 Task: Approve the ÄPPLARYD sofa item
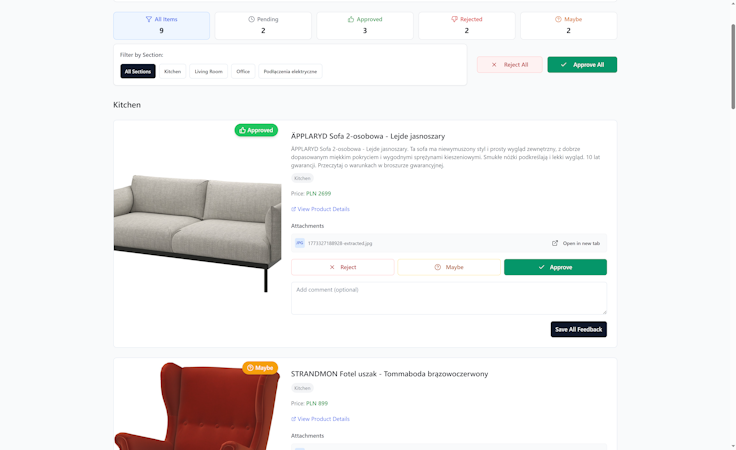pyautogui.click(x=555, y=267)
